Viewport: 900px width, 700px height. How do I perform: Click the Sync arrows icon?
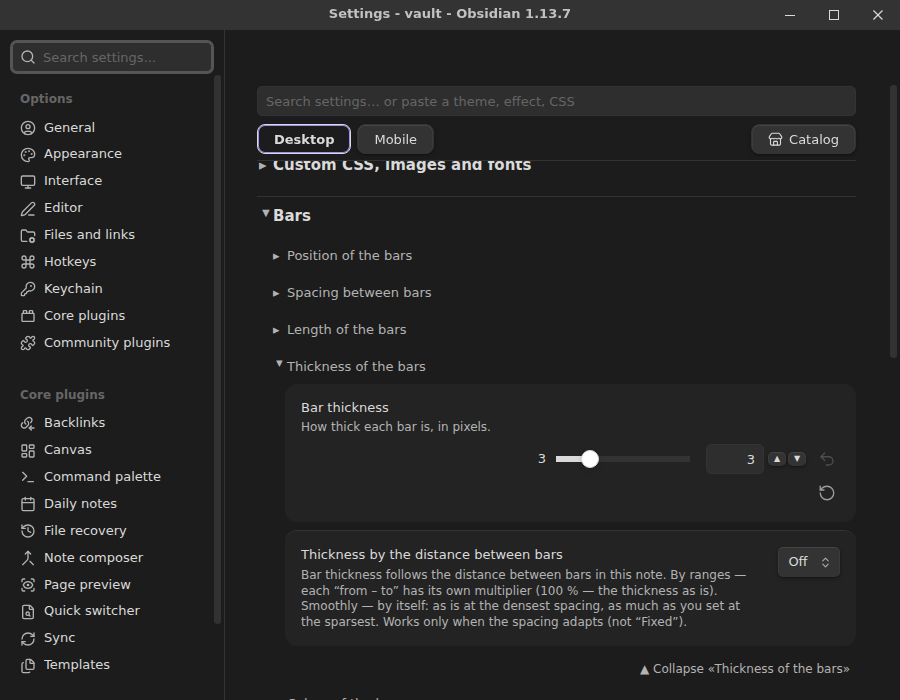28,639
